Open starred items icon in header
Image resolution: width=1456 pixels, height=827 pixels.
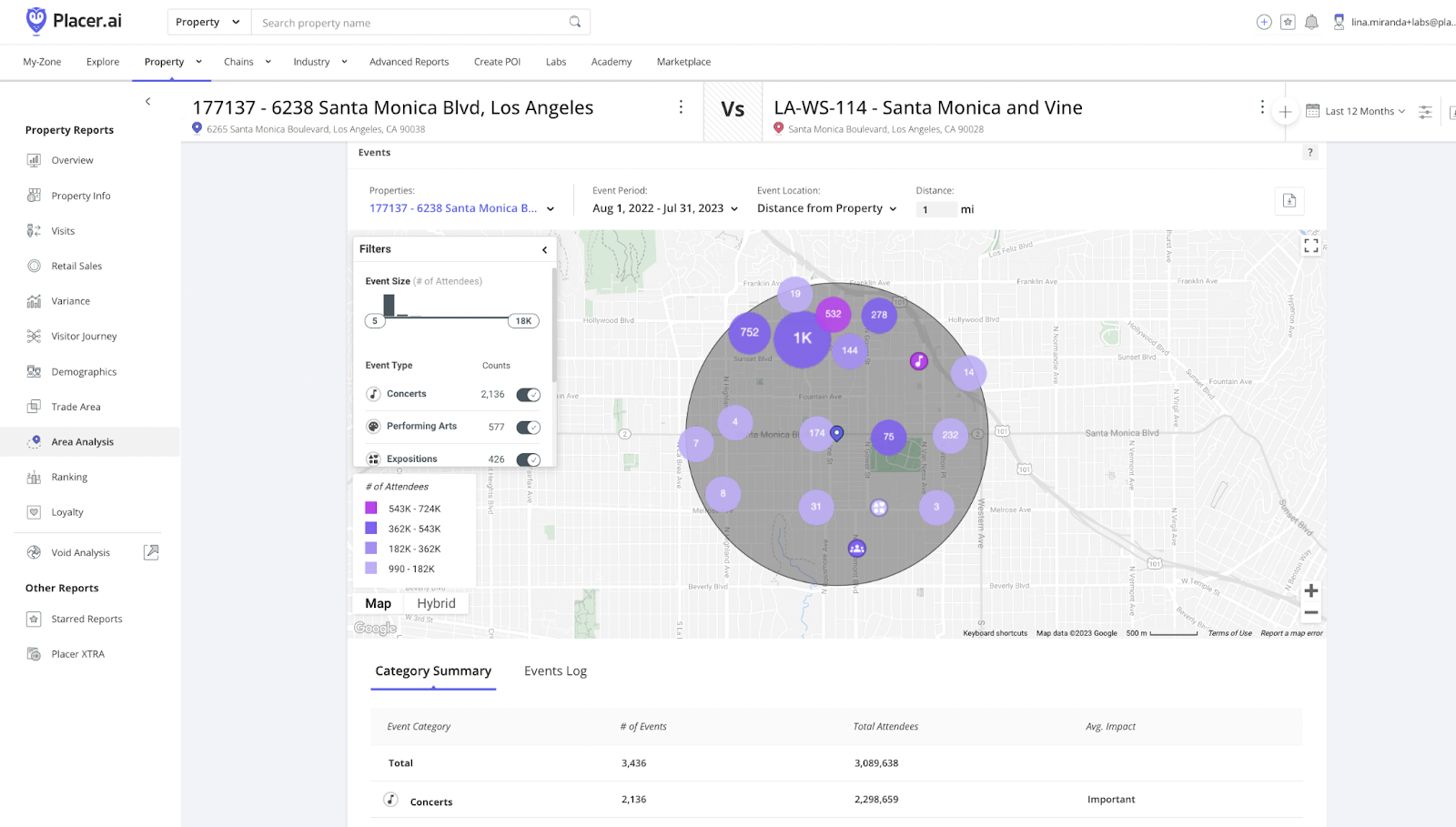(1288, 22)
